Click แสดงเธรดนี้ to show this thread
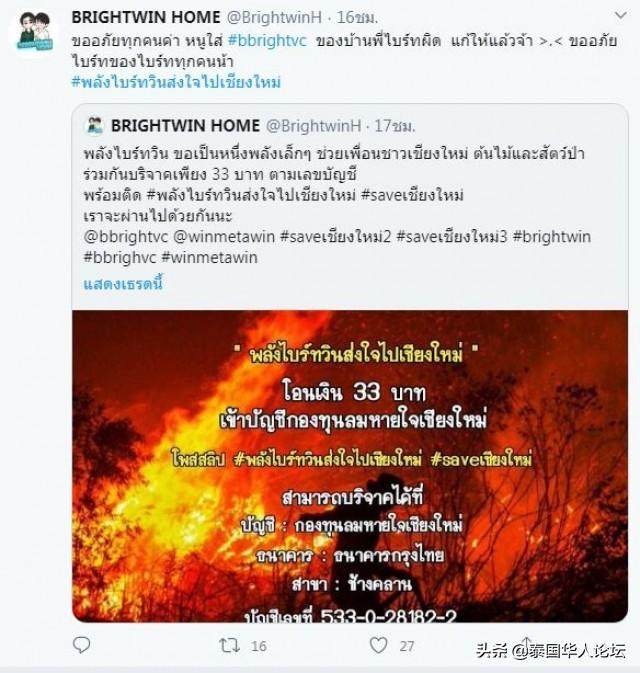 click(123, 284)
